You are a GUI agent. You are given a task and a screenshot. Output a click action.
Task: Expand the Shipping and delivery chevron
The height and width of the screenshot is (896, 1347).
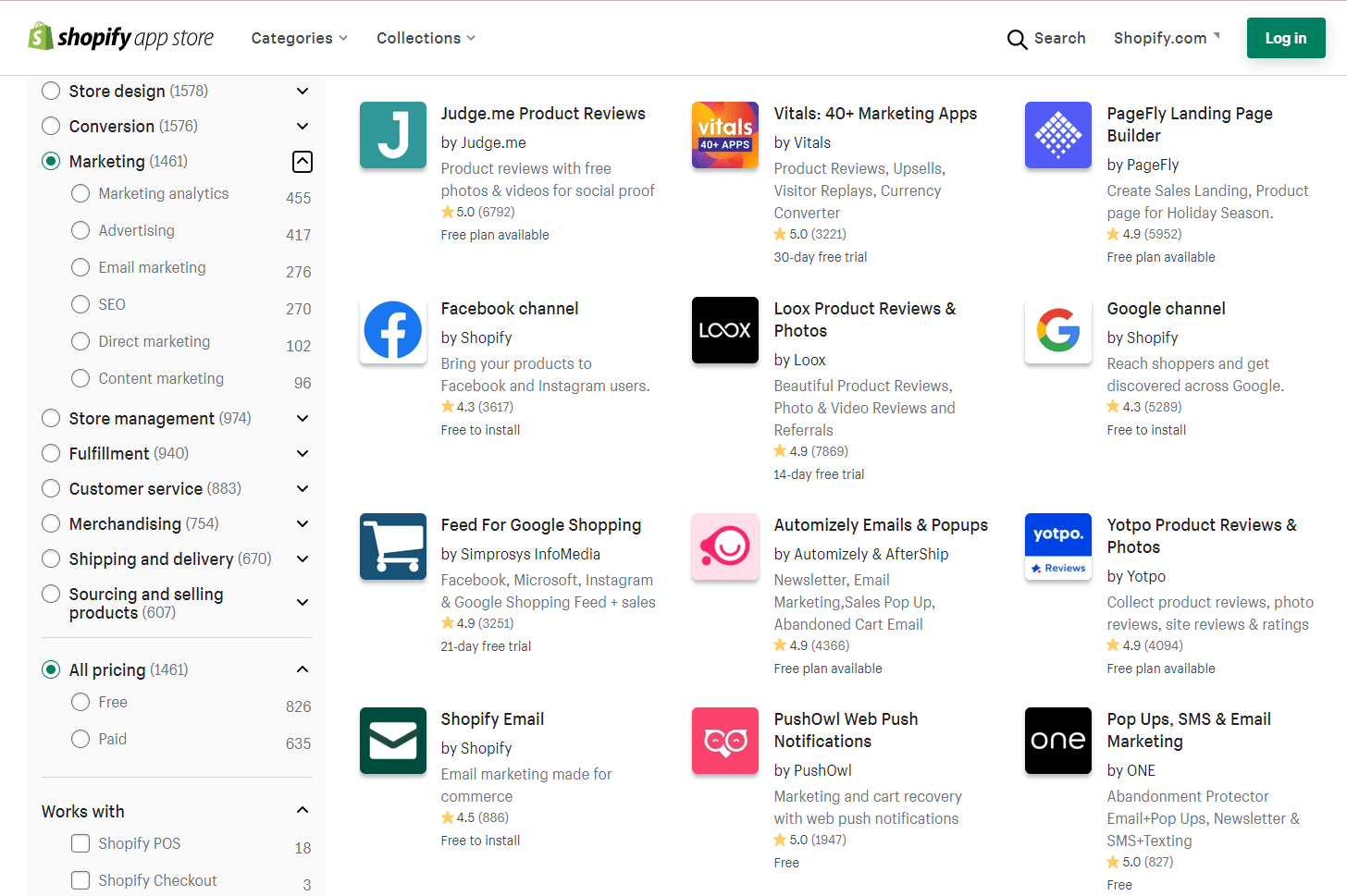303,558
